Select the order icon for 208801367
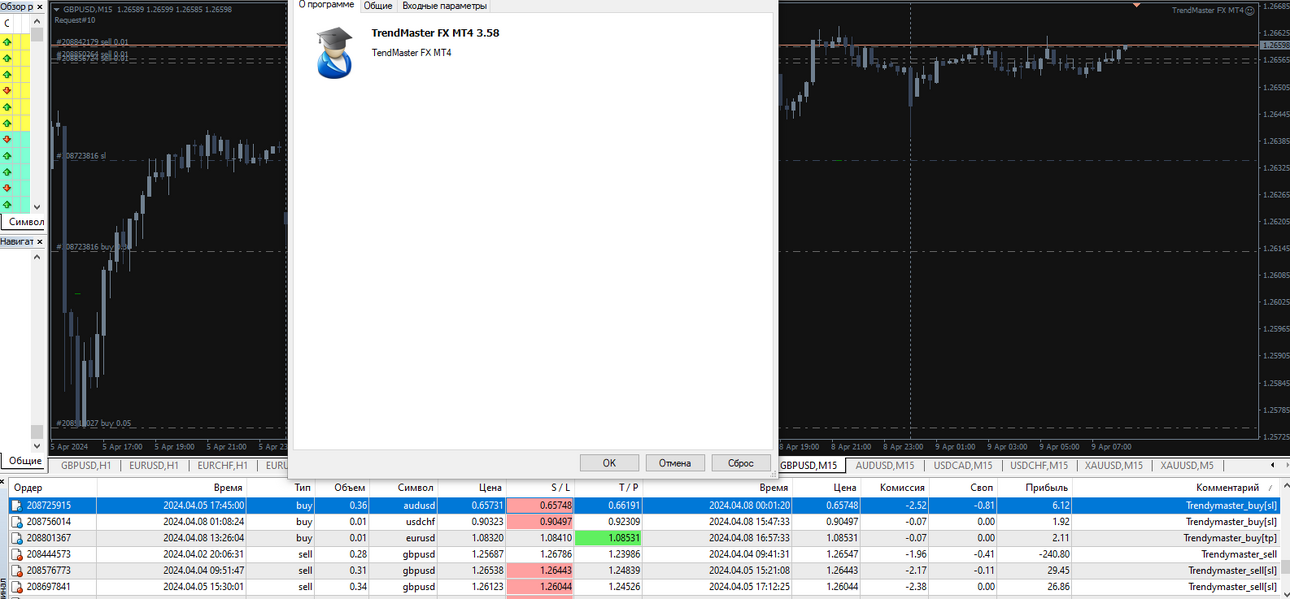 (x=16, y=538)
